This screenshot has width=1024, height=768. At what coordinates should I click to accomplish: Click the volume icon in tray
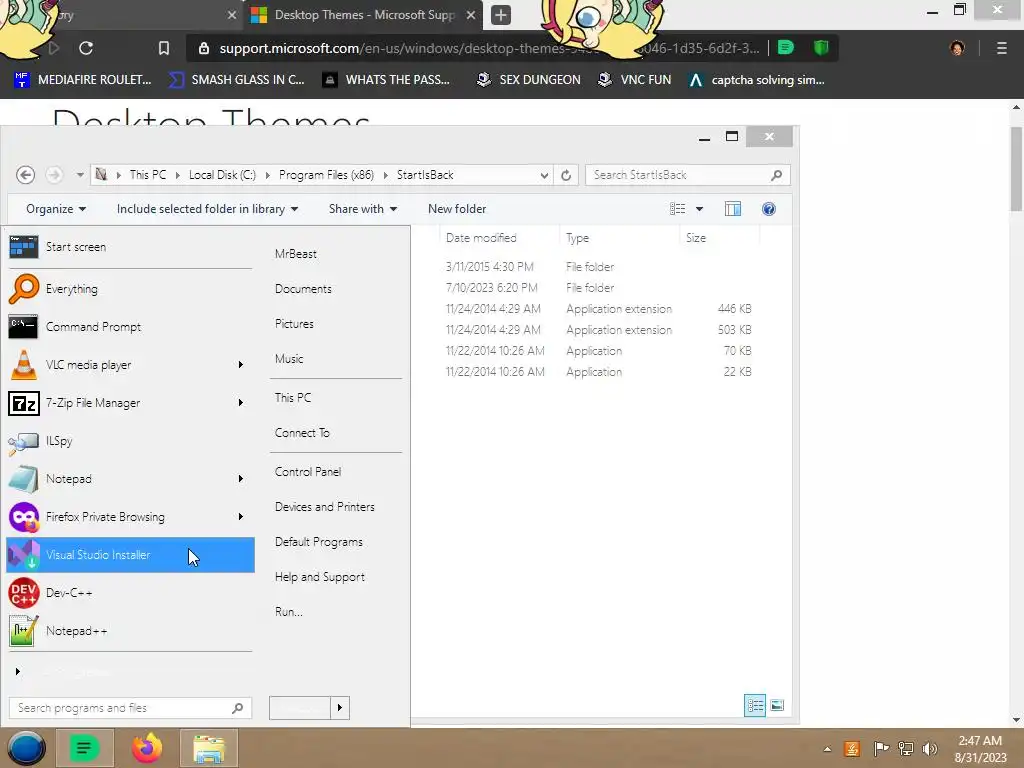(x=929, y=748)
